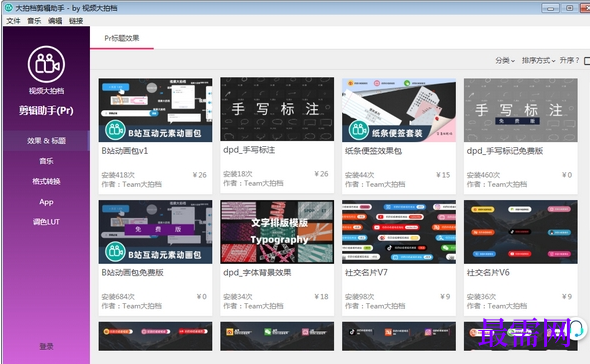The height and width of the screenshot is (364, 590).
Task: Click 安装98次 on 社交名片V7 card
Action: [x=360, y=297]
